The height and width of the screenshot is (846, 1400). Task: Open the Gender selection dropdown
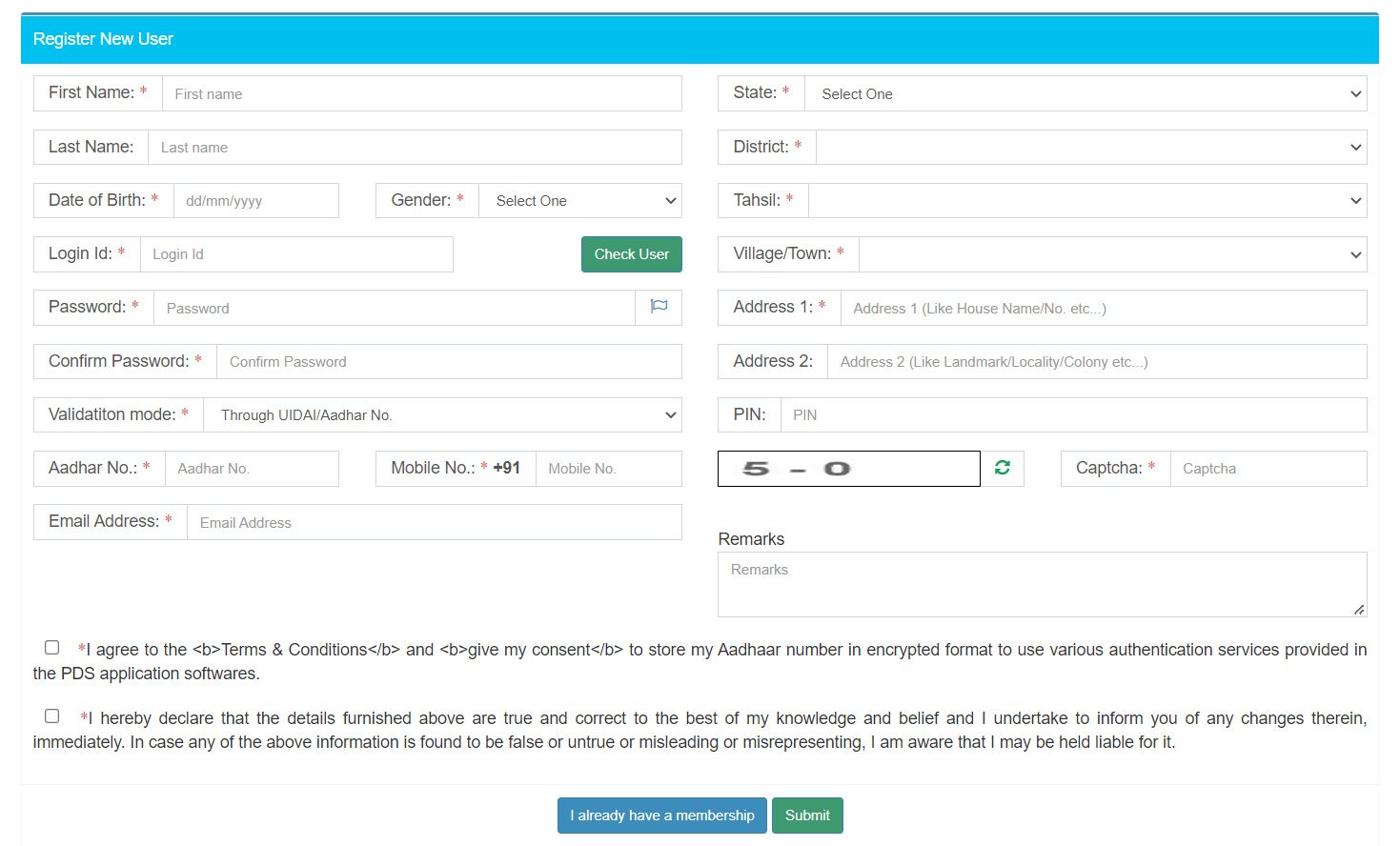(x=579, y=200)
